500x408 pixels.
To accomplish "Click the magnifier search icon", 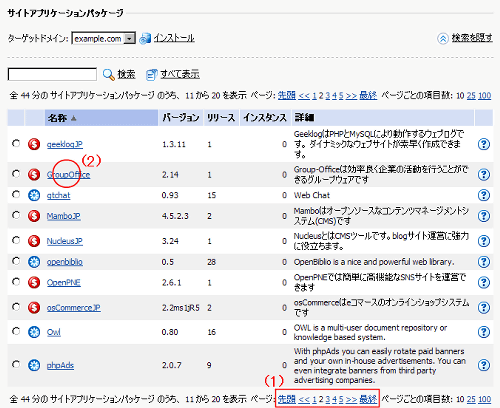I will pyautogui.click(x=108, y=75).
